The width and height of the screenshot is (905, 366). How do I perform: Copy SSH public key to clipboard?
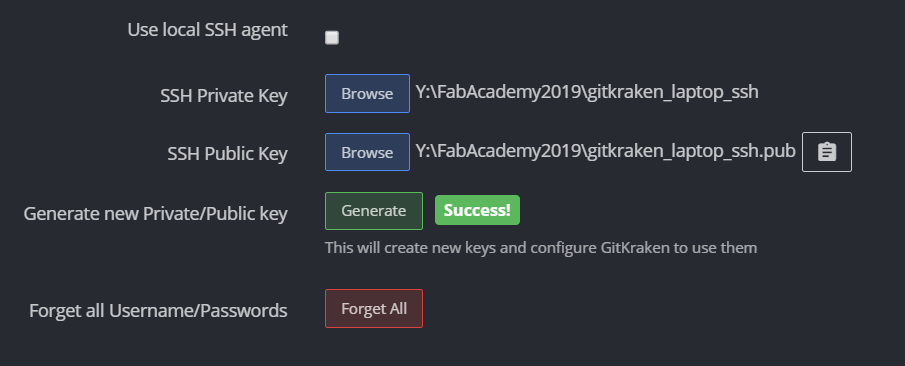coord(827,152)
